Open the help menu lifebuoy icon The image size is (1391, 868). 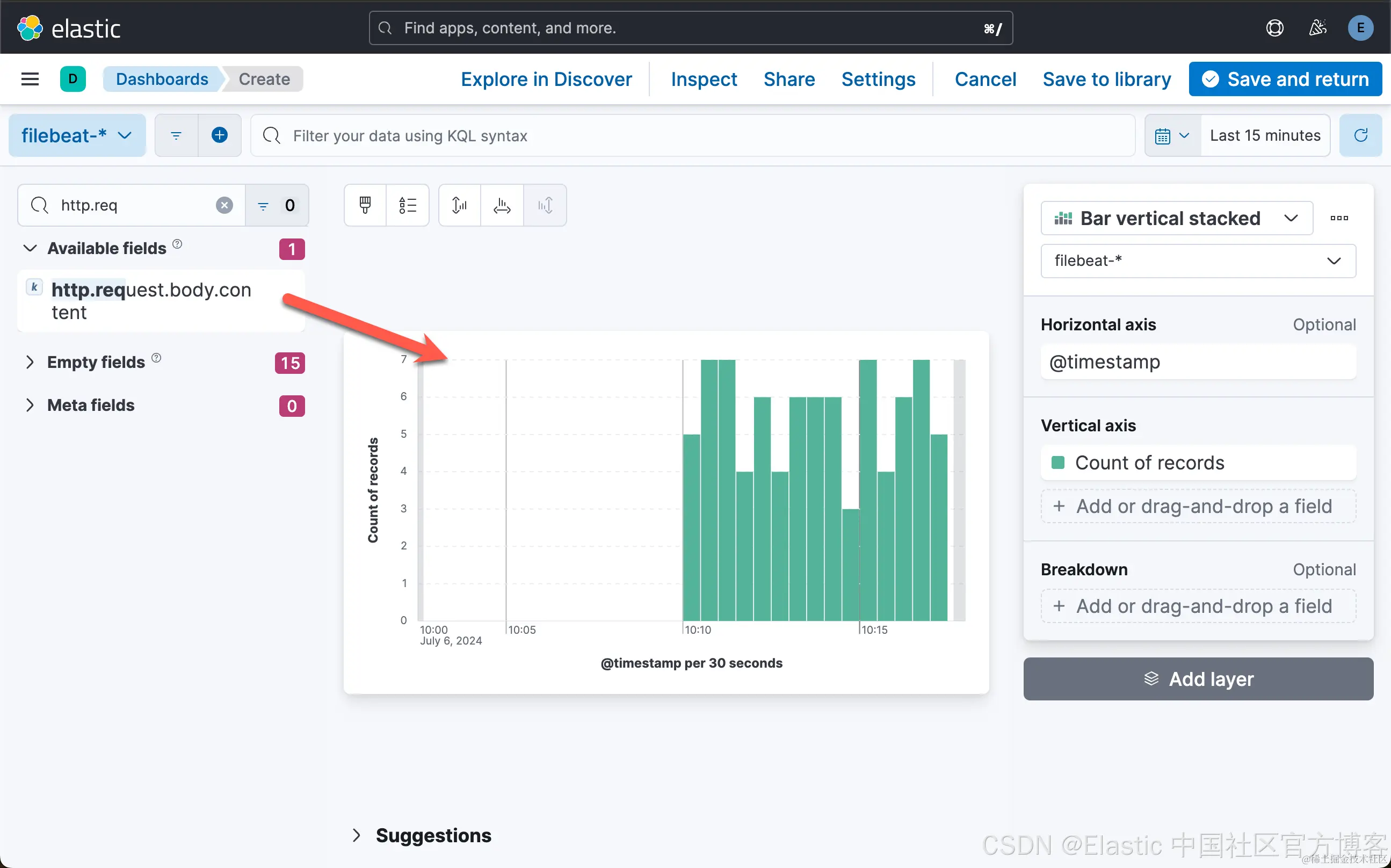click(x=1274, y=28)
